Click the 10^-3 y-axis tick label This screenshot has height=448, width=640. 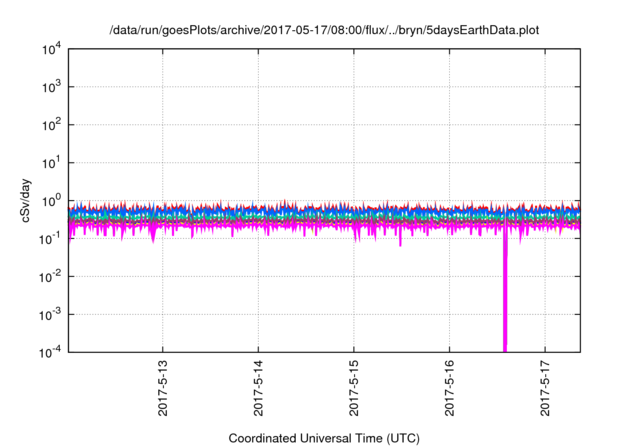tap(51, 315)
